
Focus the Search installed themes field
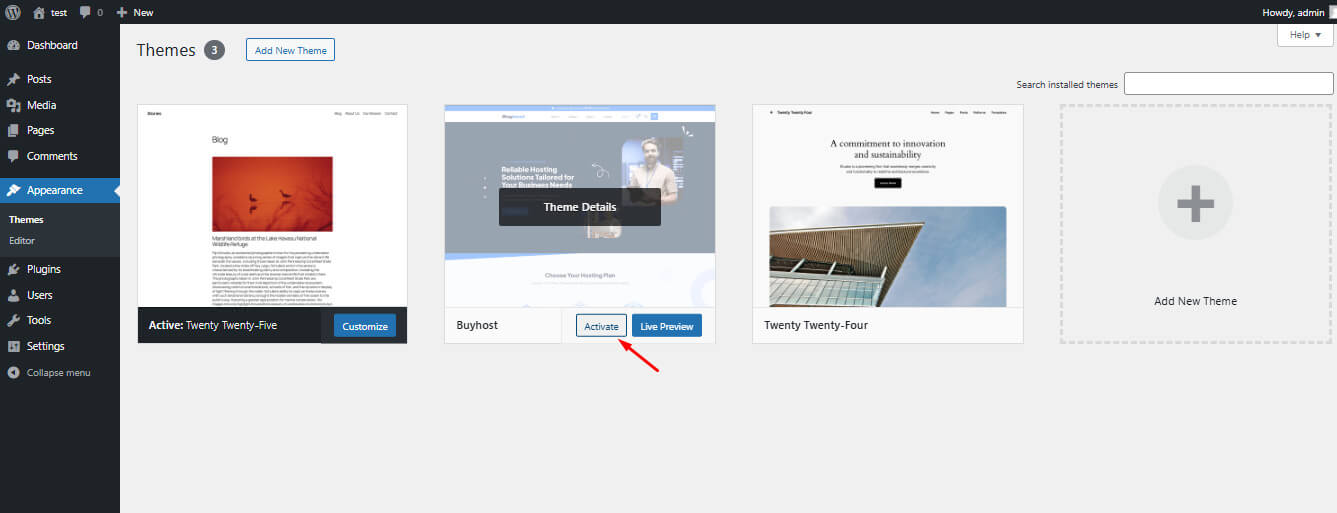[1229, 84]
